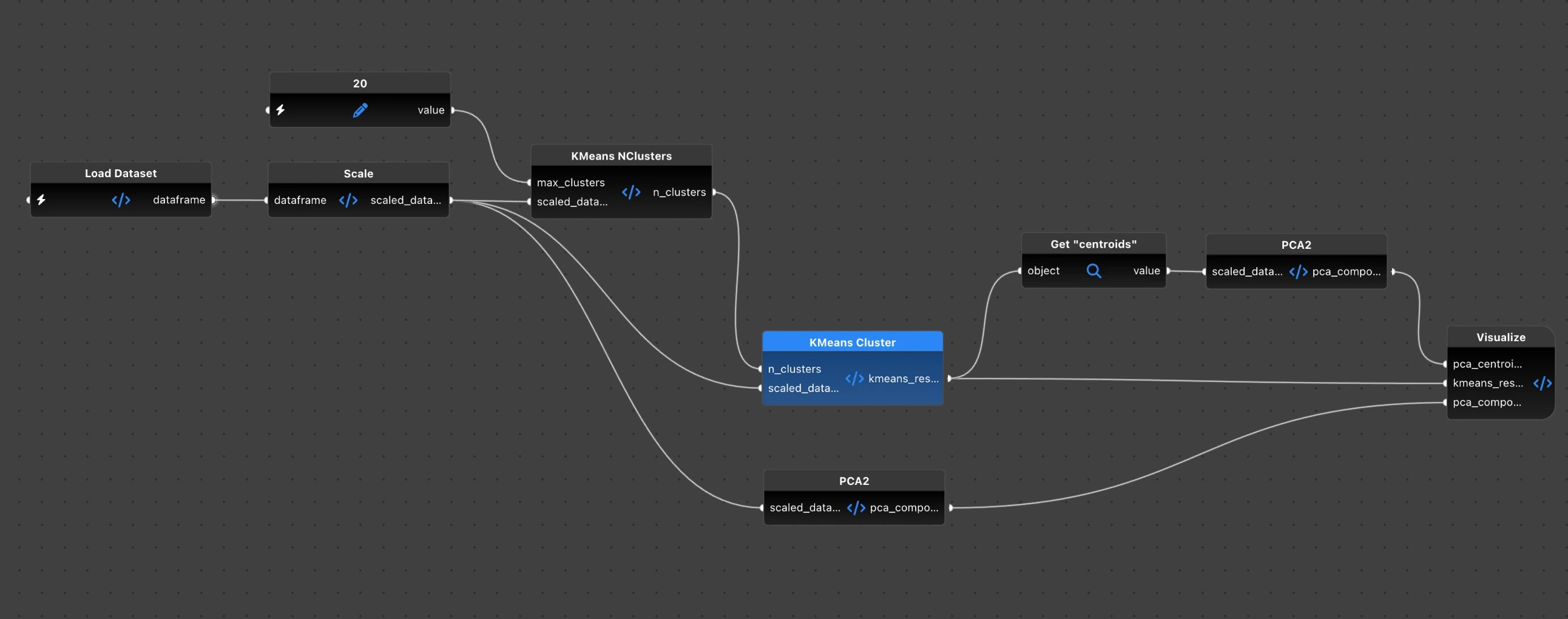Viewport: 1568px width, 619px height.
Task: Select the KMeans Cluster node title bar
Action: pyautogui.click(x=852, y=342)
